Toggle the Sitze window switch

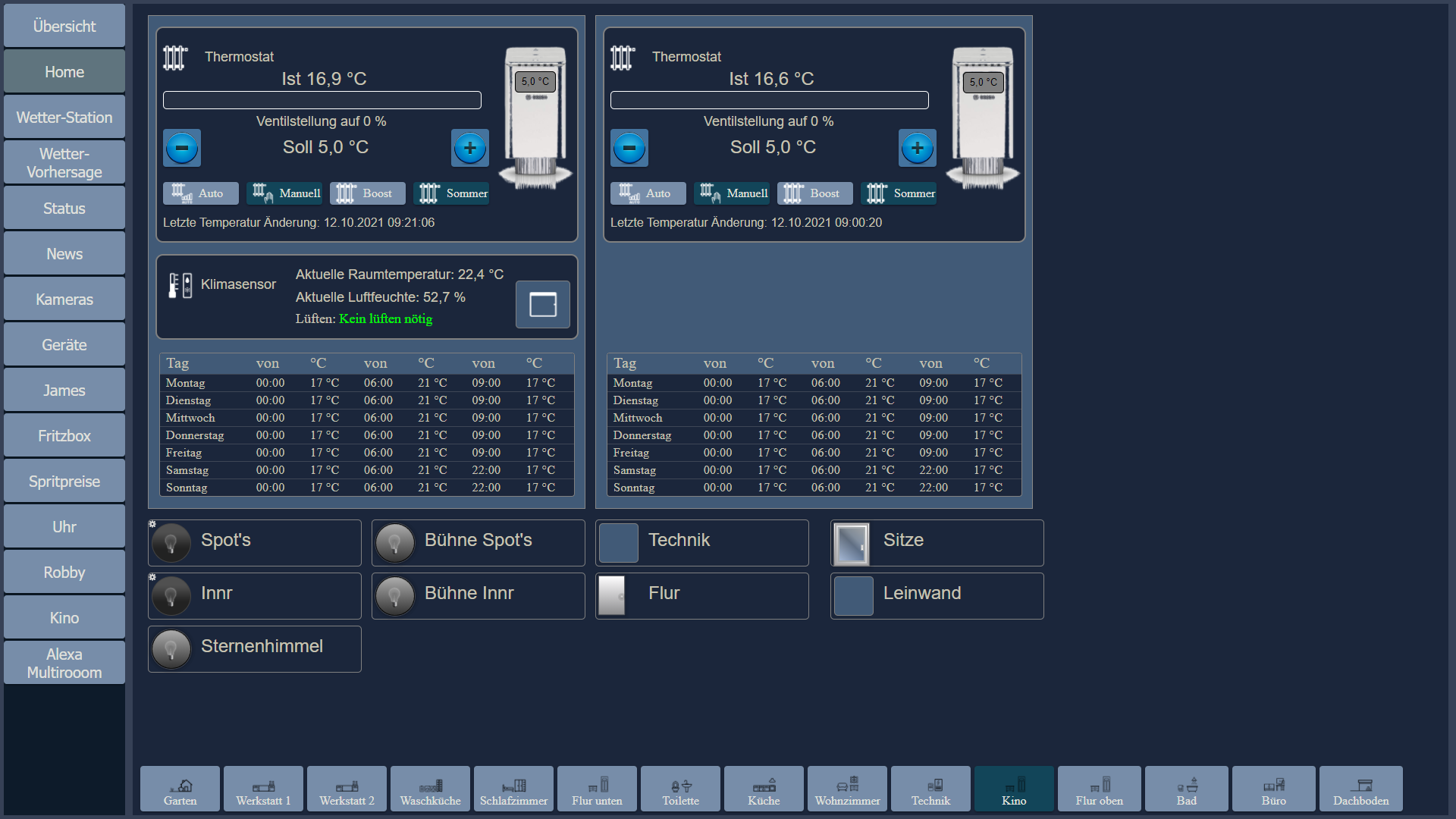(852, 544)
